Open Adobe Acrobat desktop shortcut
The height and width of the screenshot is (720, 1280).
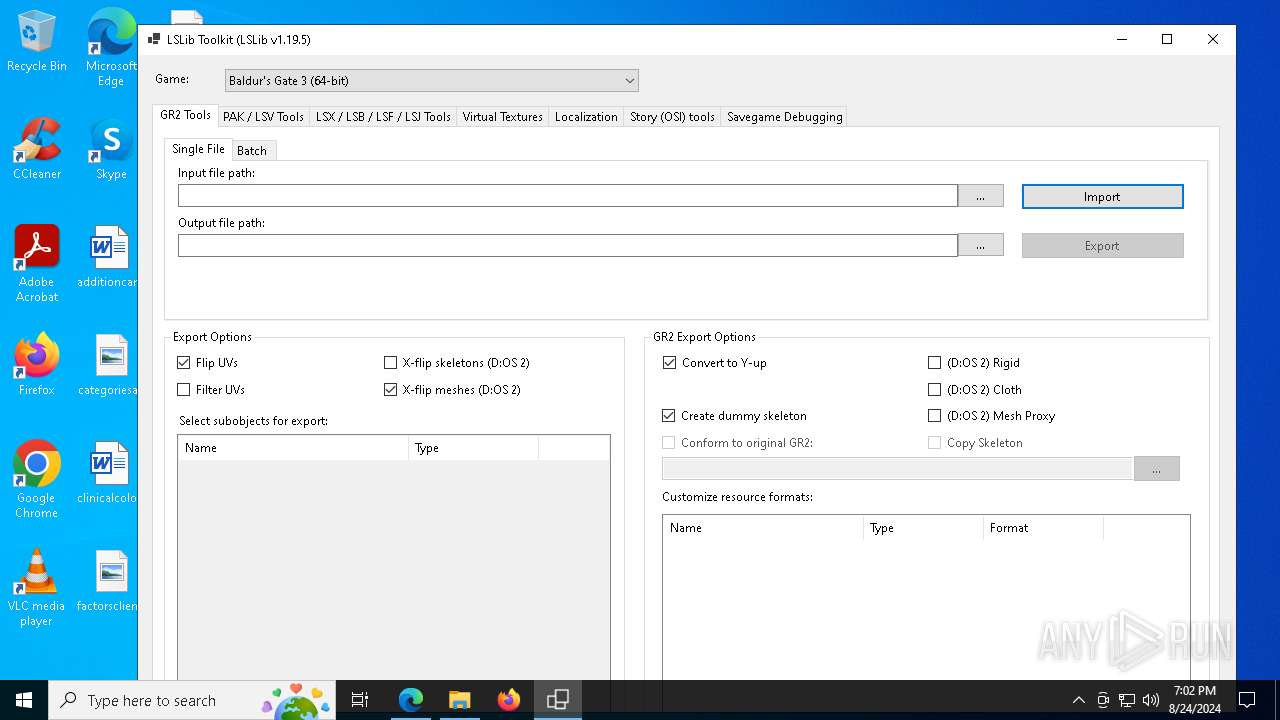point(37,264)
